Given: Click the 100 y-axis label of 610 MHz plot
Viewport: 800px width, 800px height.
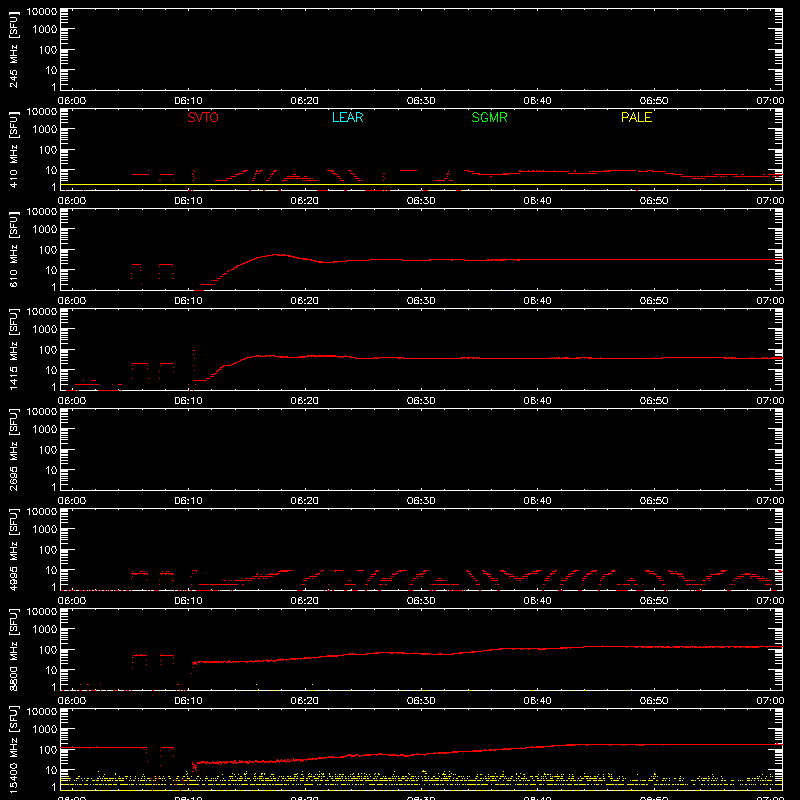Looking at the screenshot, I should pyautogui.click(x=48, y=250).
